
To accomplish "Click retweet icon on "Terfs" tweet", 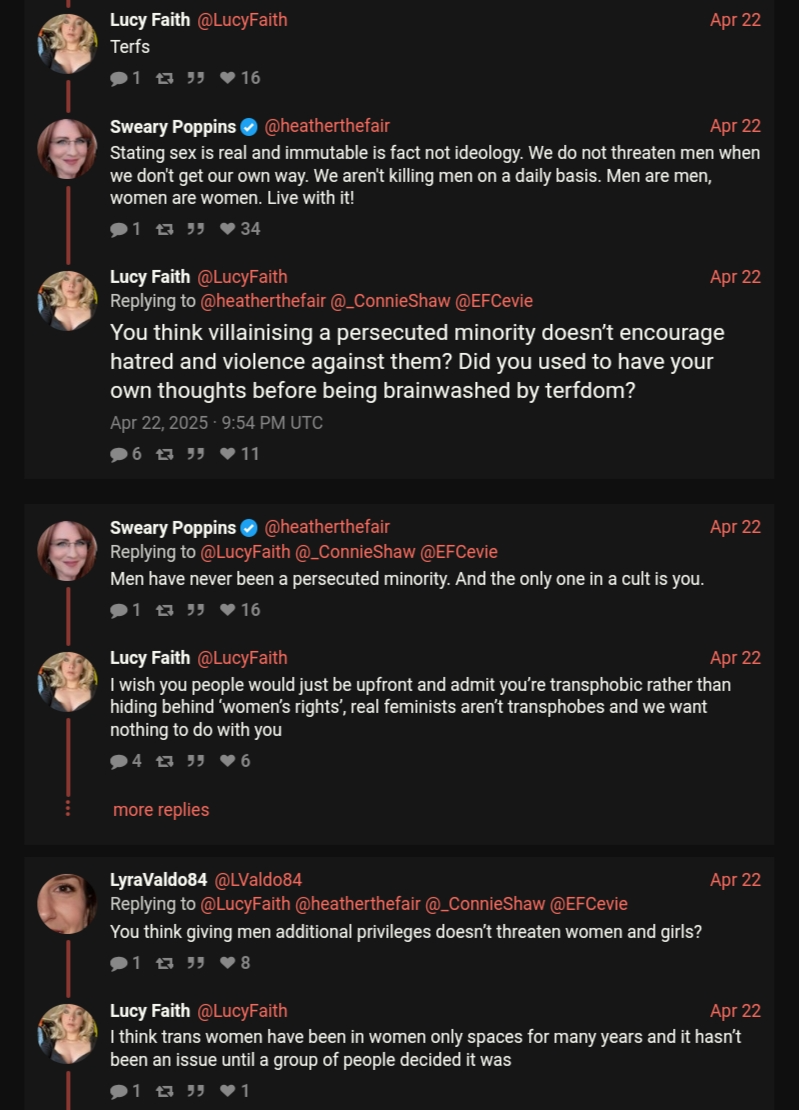I will [165, 78].
